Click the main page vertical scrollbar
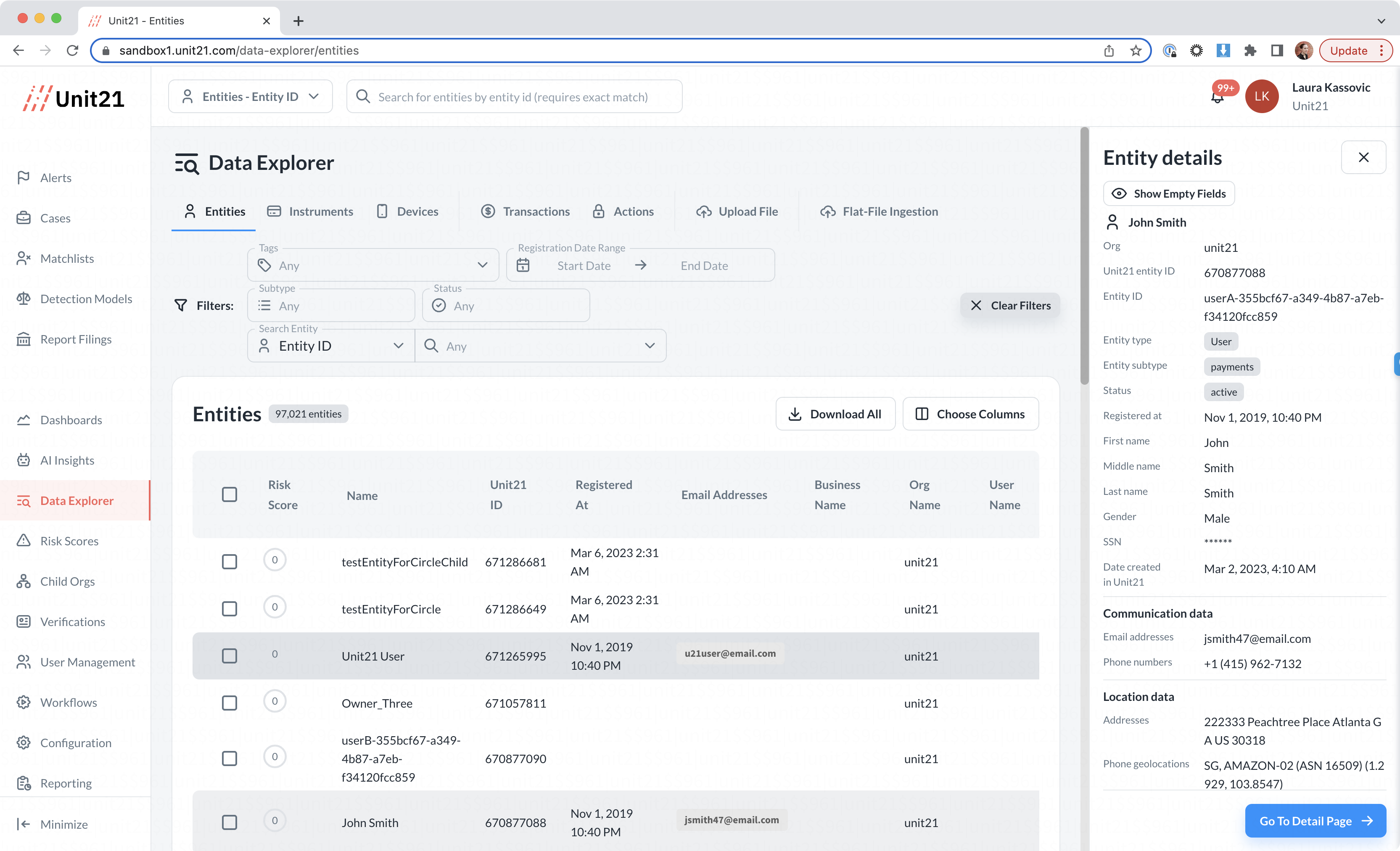This screenshot has height=851, width=1400. (x=1084, y=256)
